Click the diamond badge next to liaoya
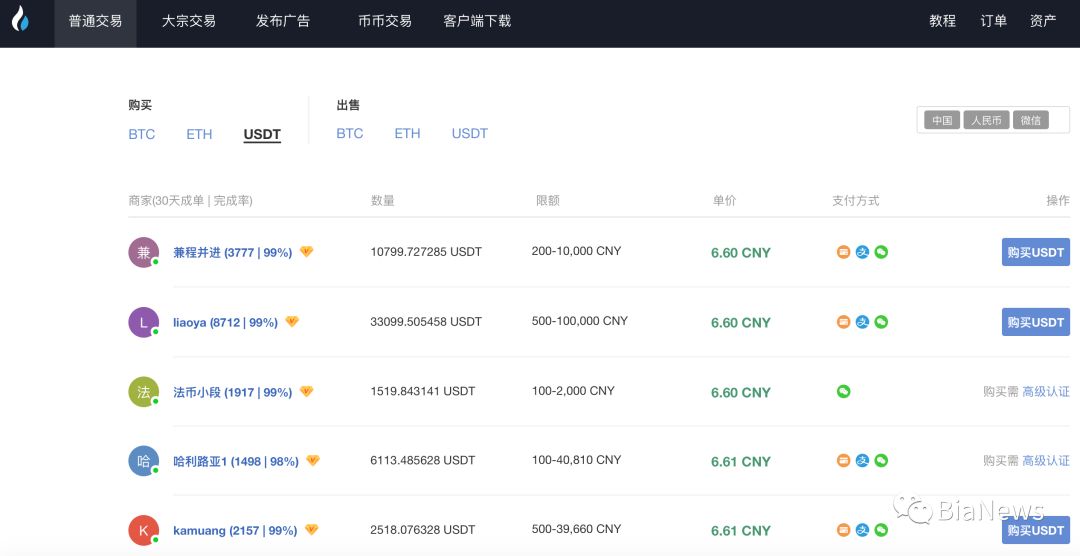Screen dimensions: 1080x556 coord(292,322)
